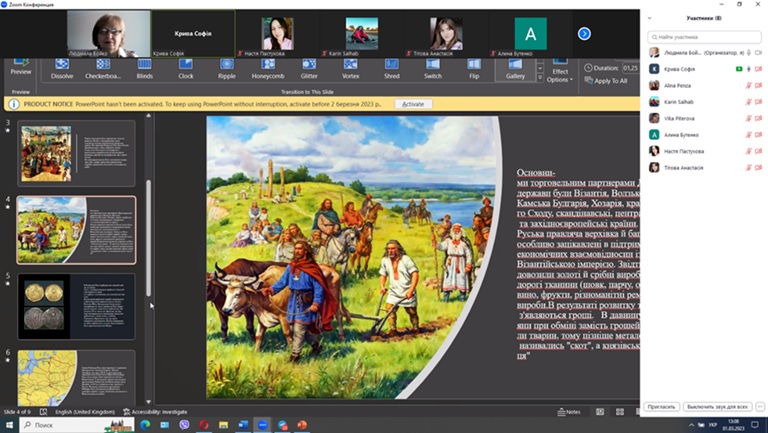This screenshot has height=433, width=768.
Task: Select Настя Пастухова video tile
Action: (x=278, y=33)
